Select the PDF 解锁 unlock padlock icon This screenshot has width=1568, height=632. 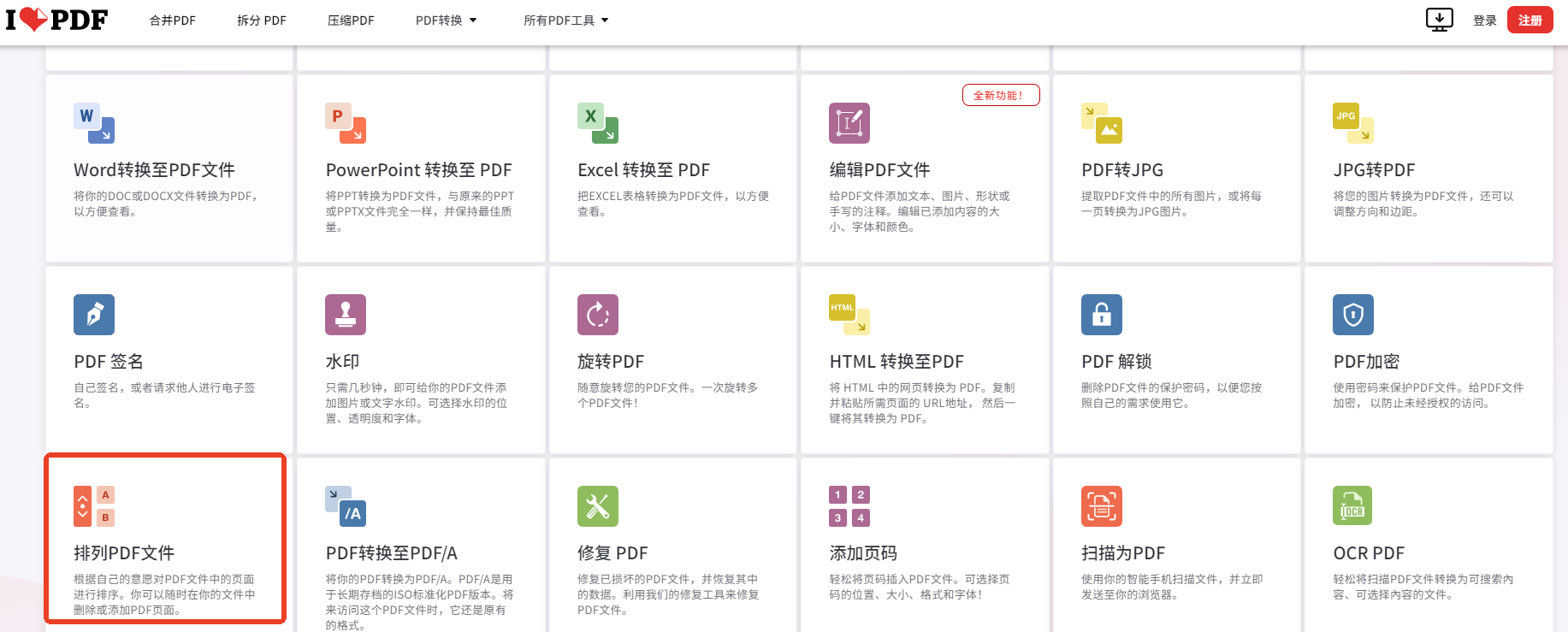(x=1102, y=315)
